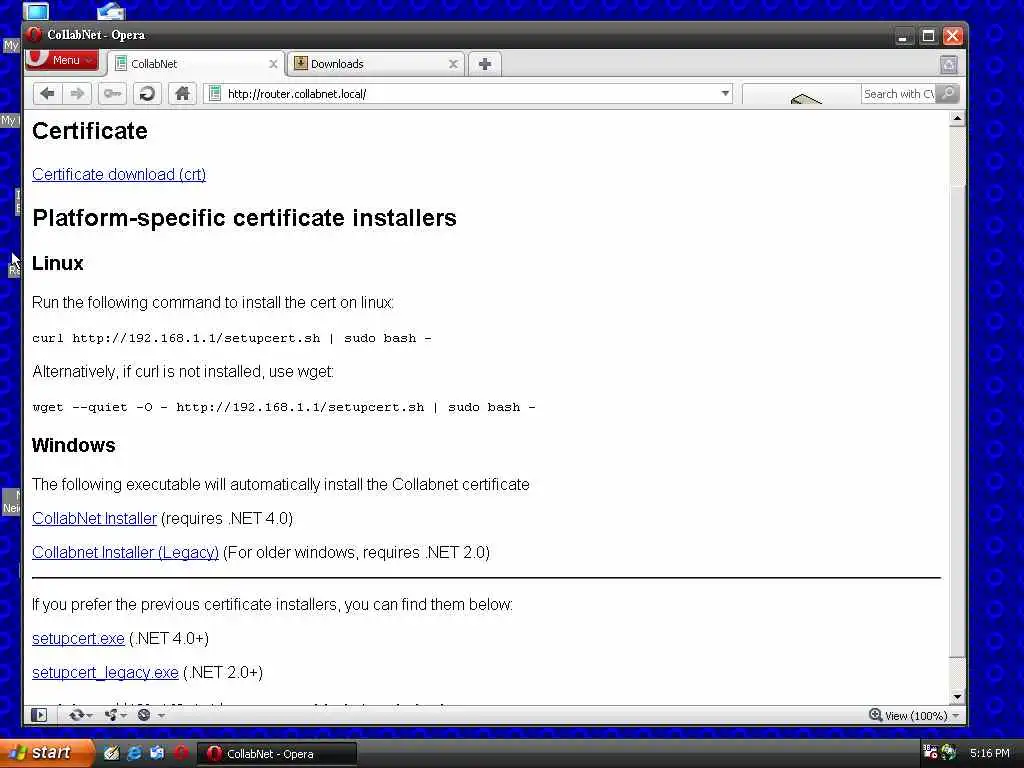
Task: Go forward with the Forward arrow button
Action: pos(76,94)
